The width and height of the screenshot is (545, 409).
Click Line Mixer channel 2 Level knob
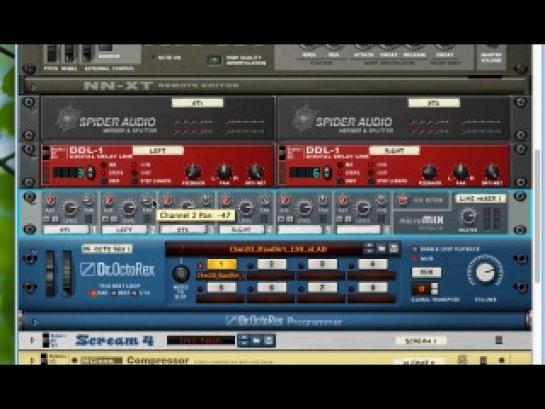point(128,209)
